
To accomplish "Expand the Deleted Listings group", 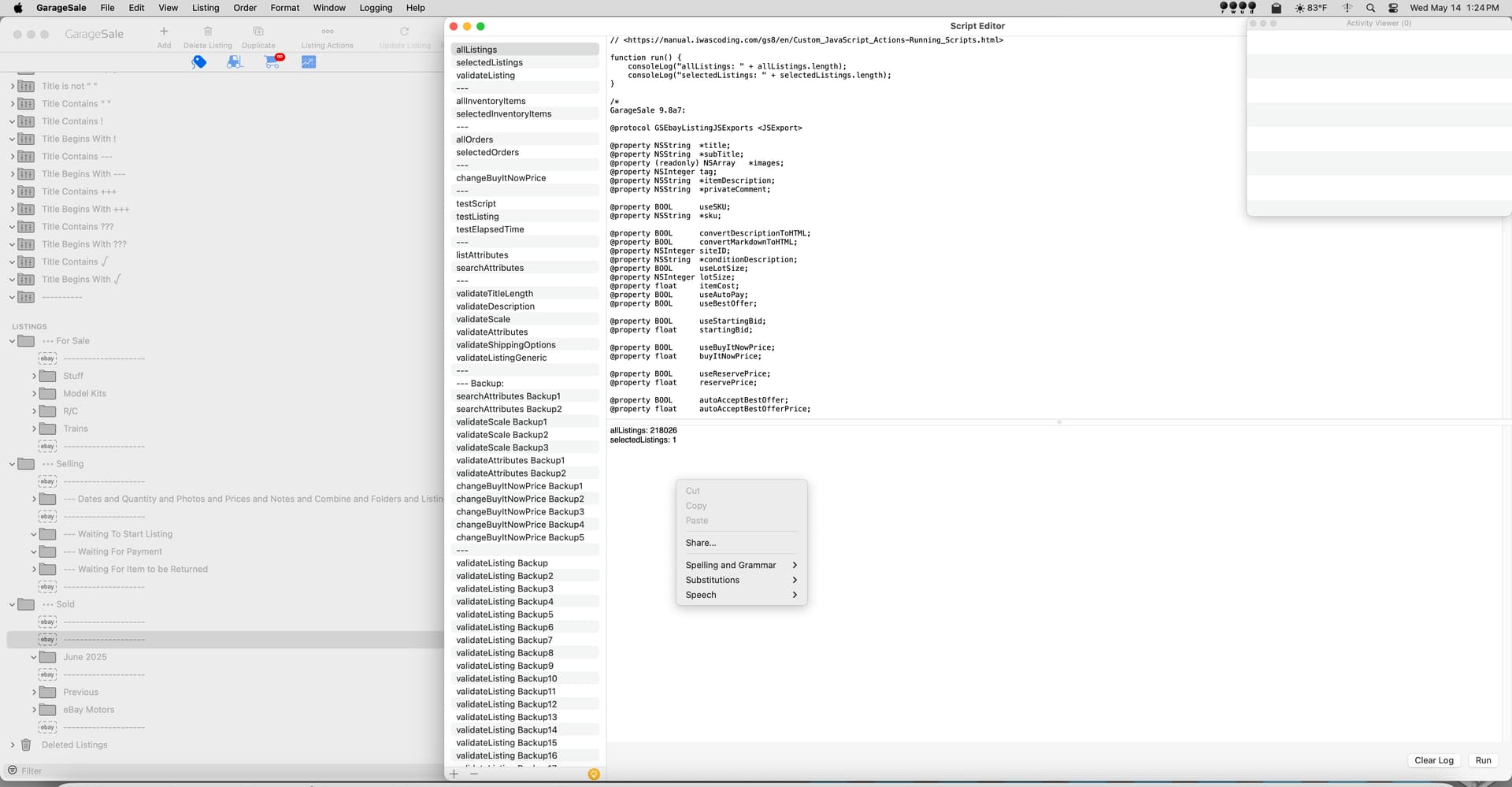I will tap(13, 744).
